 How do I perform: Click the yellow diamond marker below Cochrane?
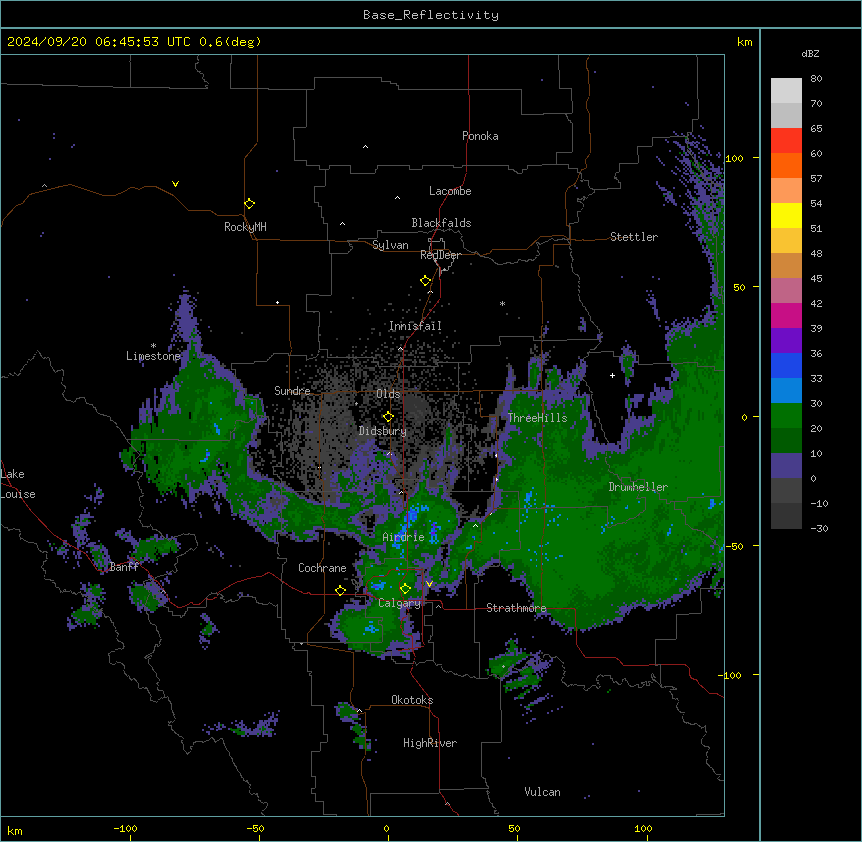click(x=340, y=590)
